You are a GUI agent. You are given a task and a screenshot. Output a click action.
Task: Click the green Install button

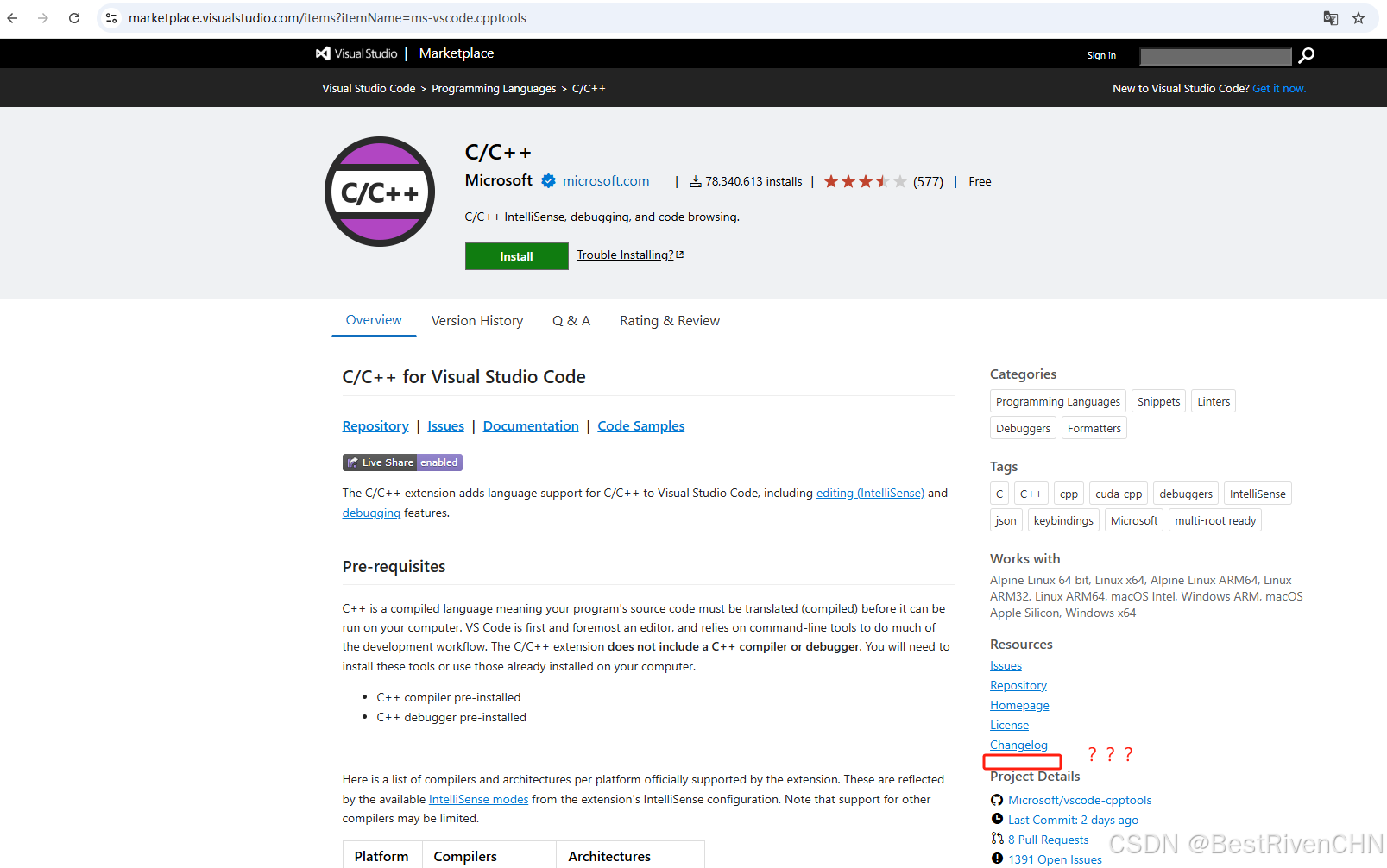pos(516,256)
